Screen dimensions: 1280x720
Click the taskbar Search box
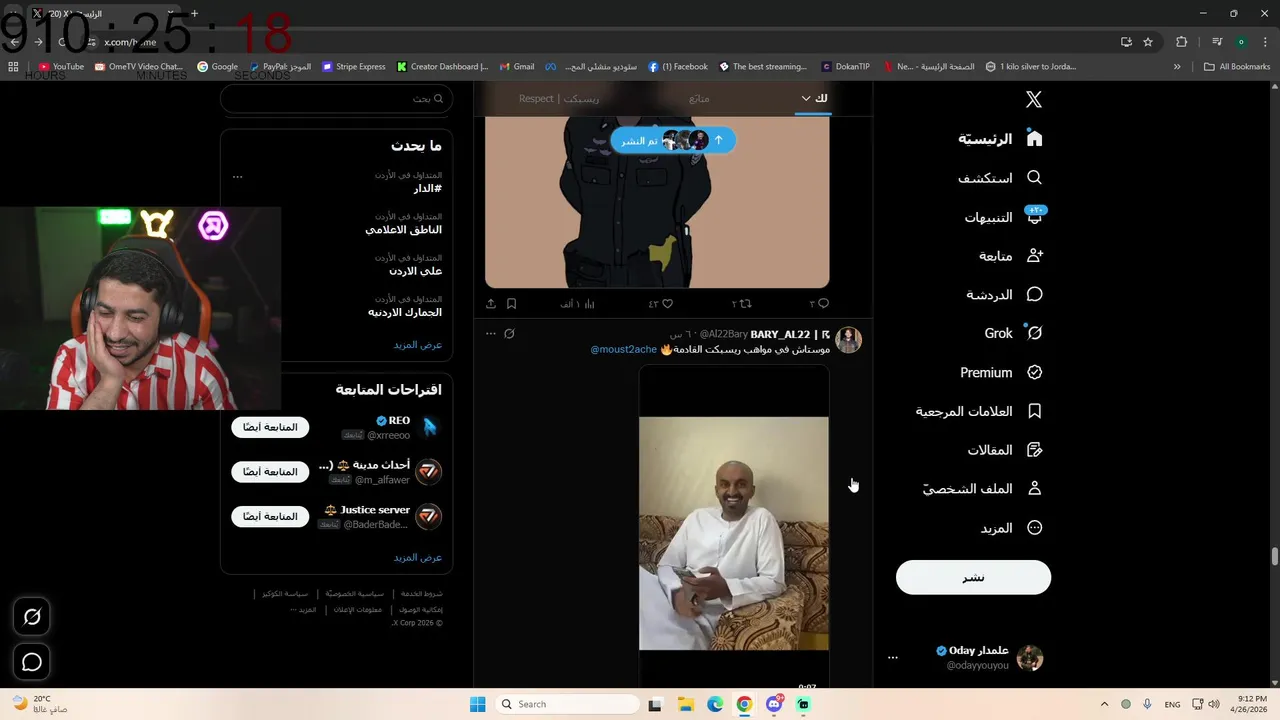coord(567,704)
